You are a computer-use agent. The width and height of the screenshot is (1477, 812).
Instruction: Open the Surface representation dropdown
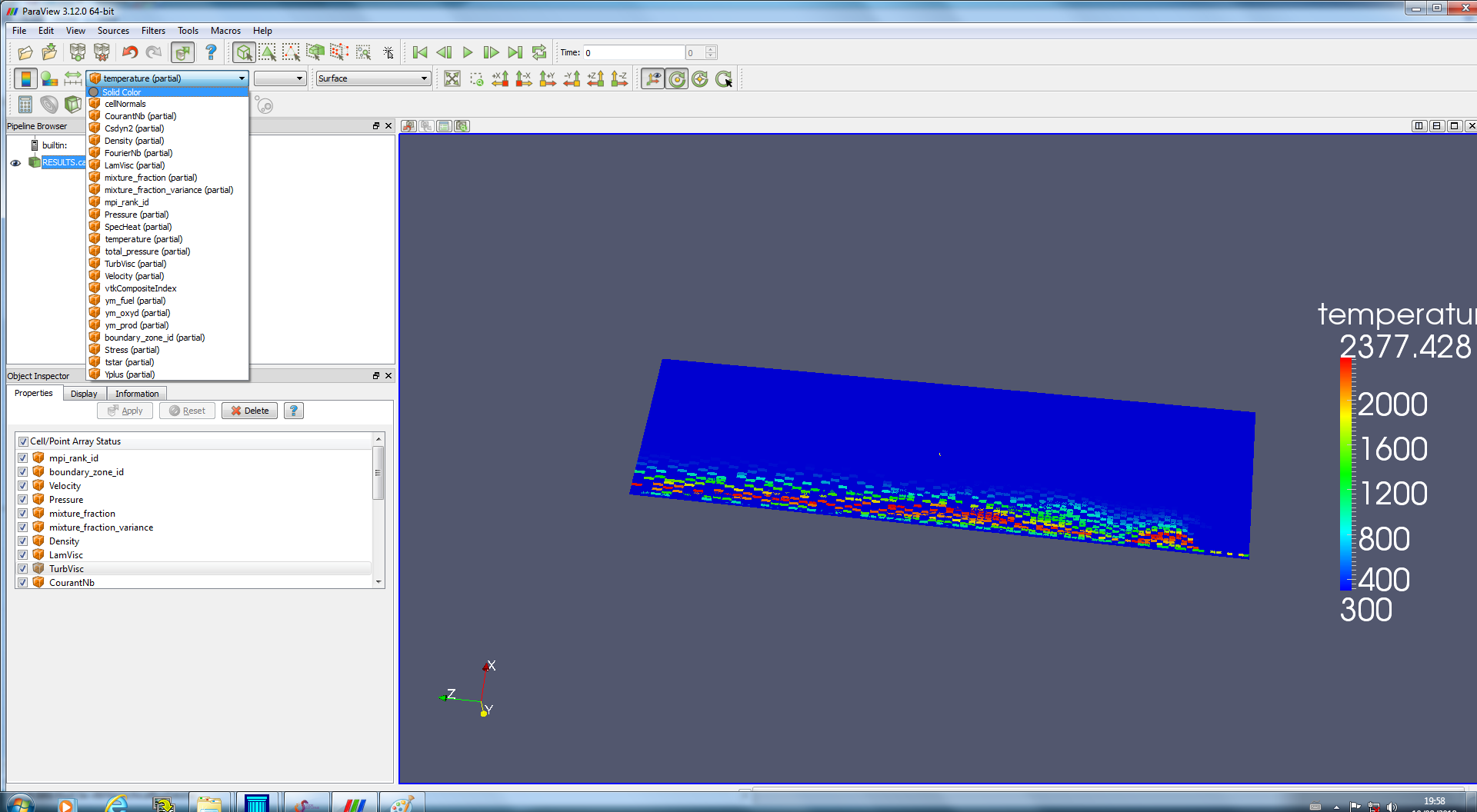(372, 78)
